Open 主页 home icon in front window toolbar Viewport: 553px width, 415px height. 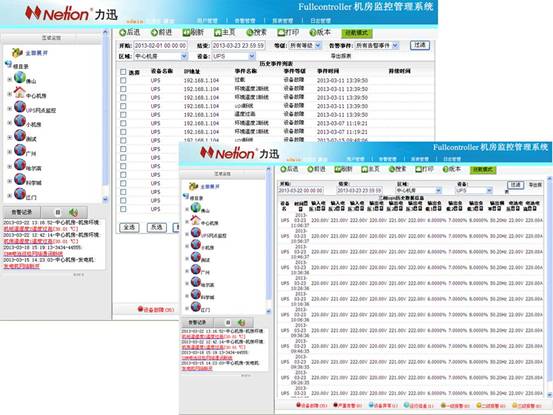365,169
